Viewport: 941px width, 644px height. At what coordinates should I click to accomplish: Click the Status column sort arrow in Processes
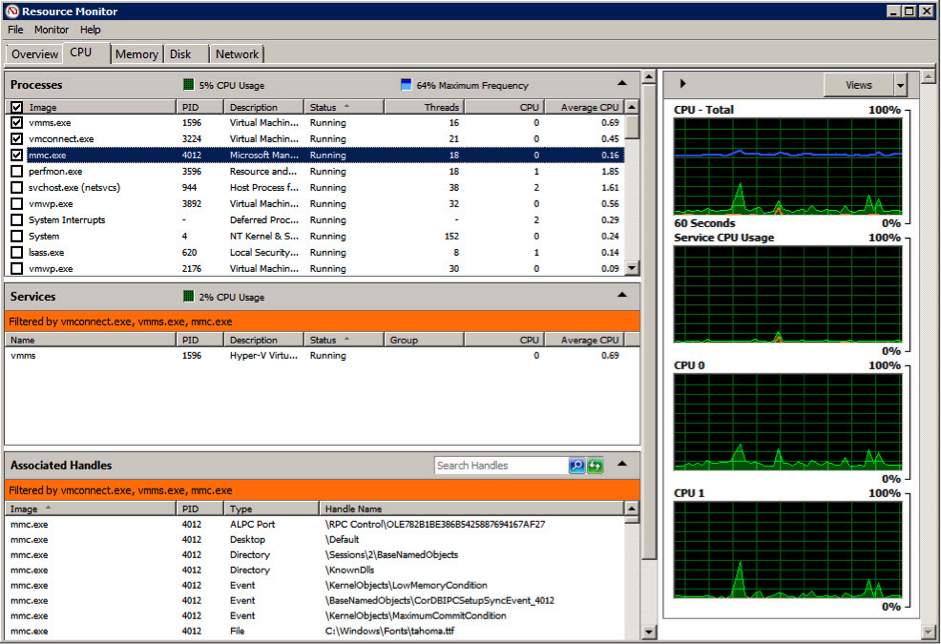[x=347, y=106]
